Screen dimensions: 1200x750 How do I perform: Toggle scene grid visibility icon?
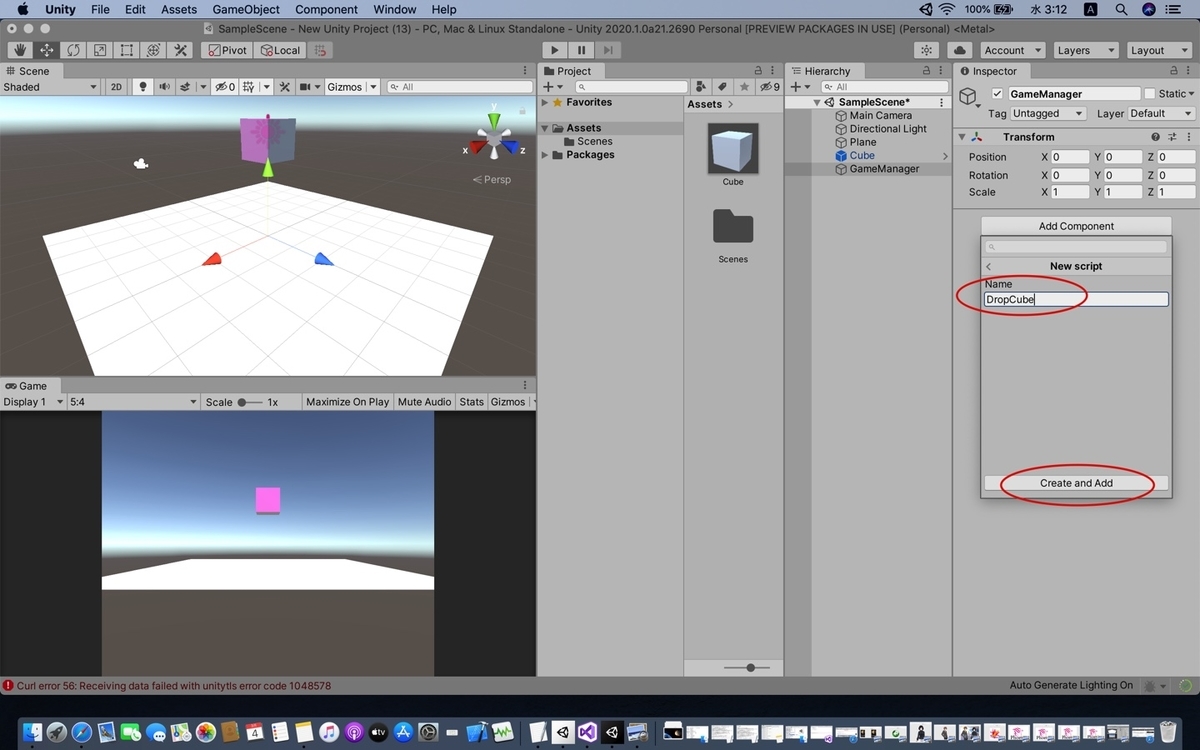point(249,87)
